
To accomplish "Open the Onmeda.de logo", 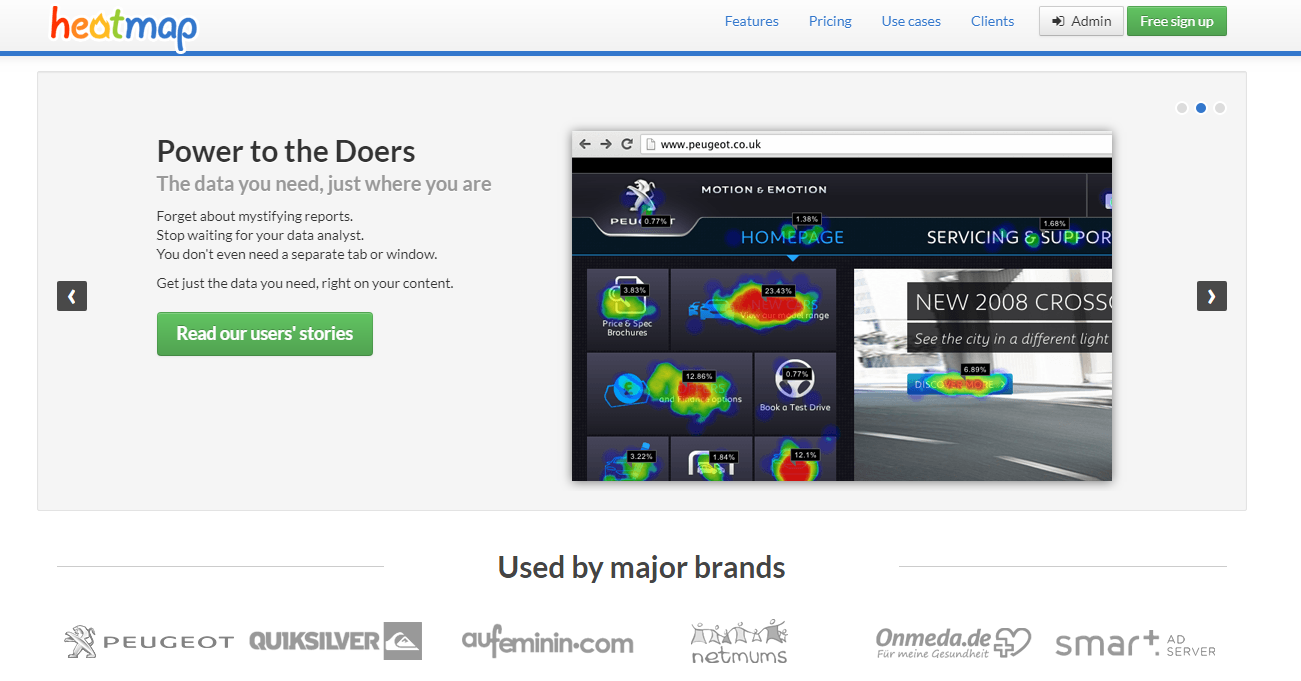I will pos(952,642).
